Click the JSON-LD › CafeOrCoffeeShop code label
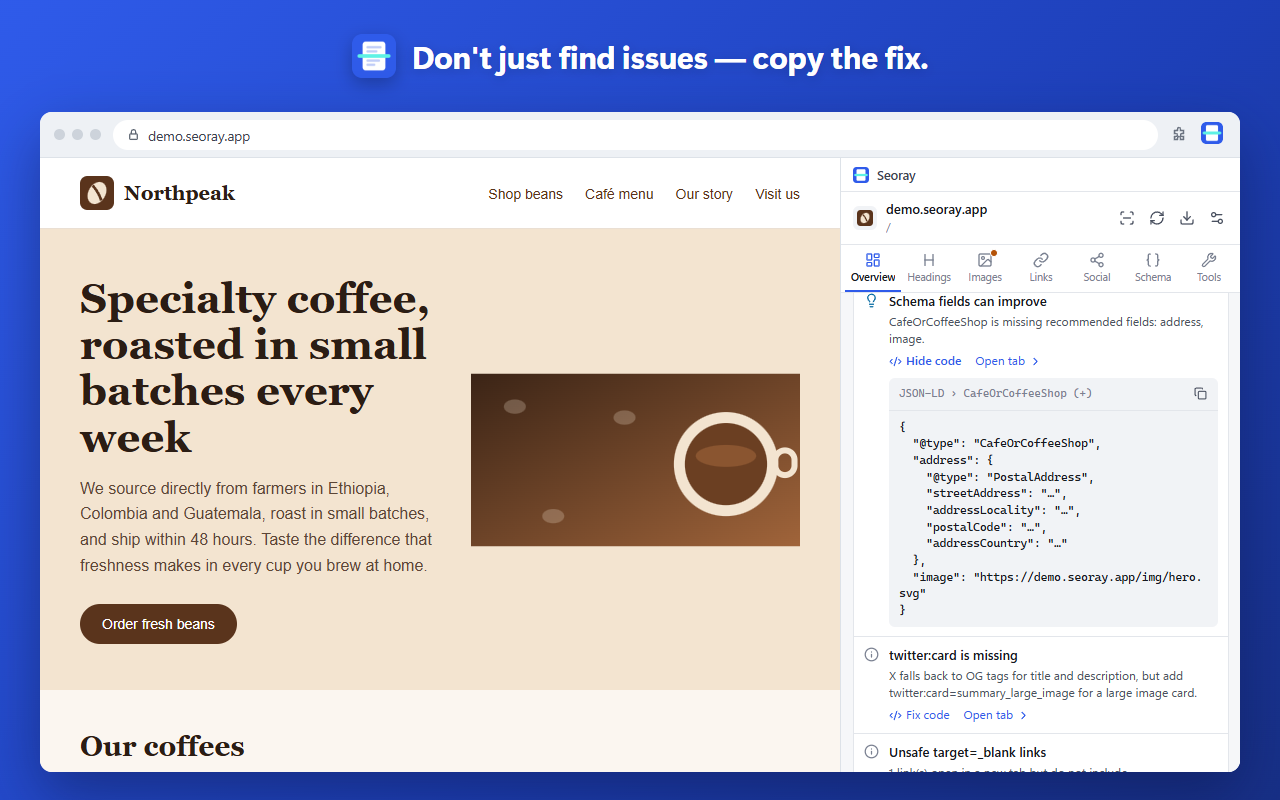This screenshot has height=800, width=1280. 995,393
